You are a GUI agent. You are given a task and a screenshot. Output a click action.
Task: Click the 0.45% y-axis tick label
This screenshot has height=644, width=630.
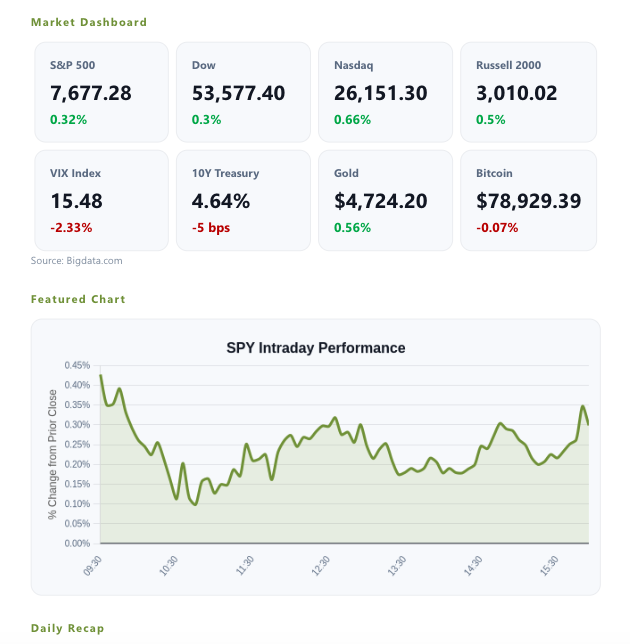coord(77,366)
